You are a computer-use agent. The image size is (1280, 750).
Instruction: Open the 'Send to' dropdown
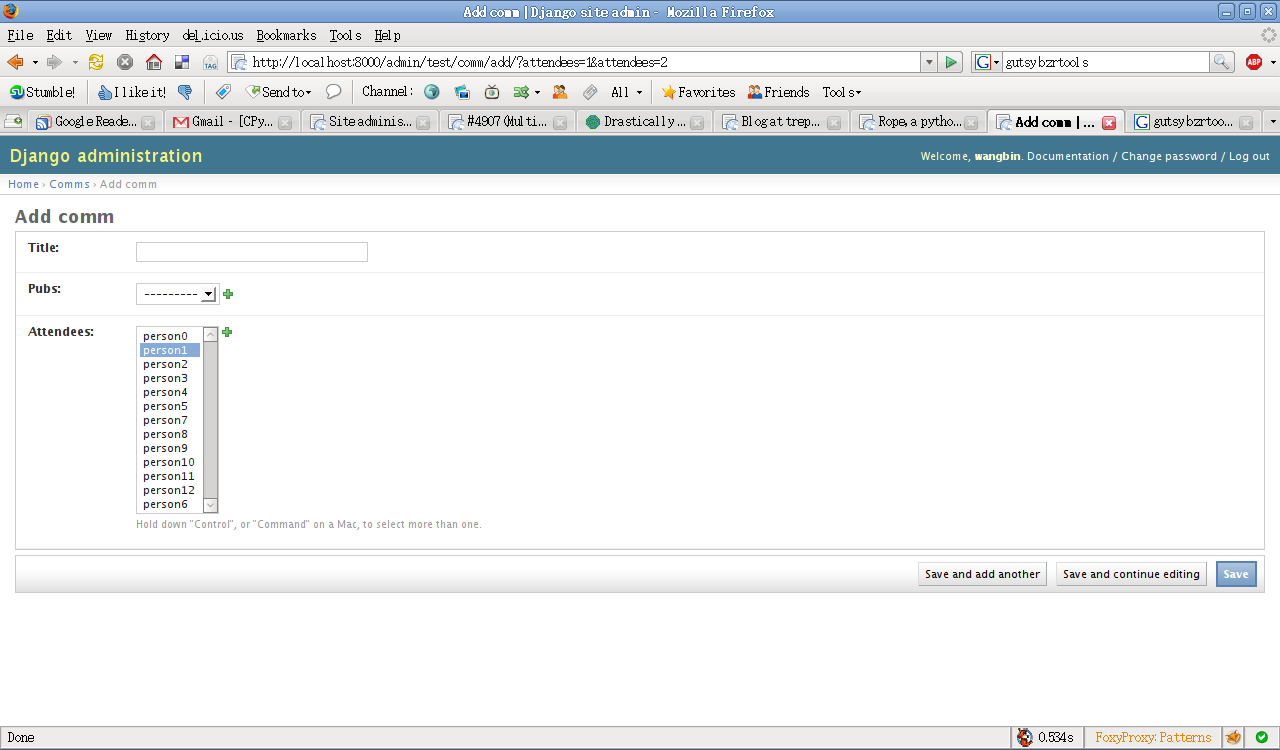pyautogui.click(x=278, y=92)
